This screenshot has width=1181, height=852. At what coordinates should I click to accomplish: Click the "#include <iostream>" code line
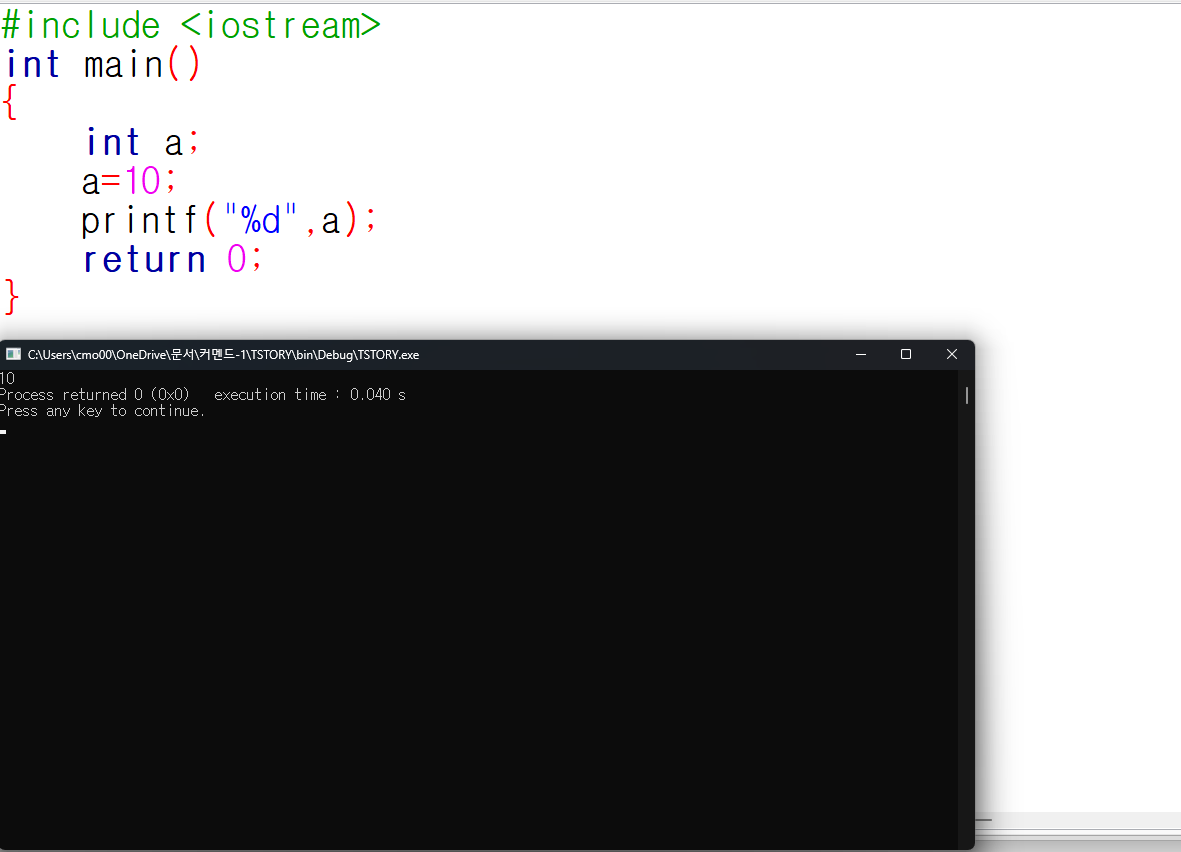191,26
